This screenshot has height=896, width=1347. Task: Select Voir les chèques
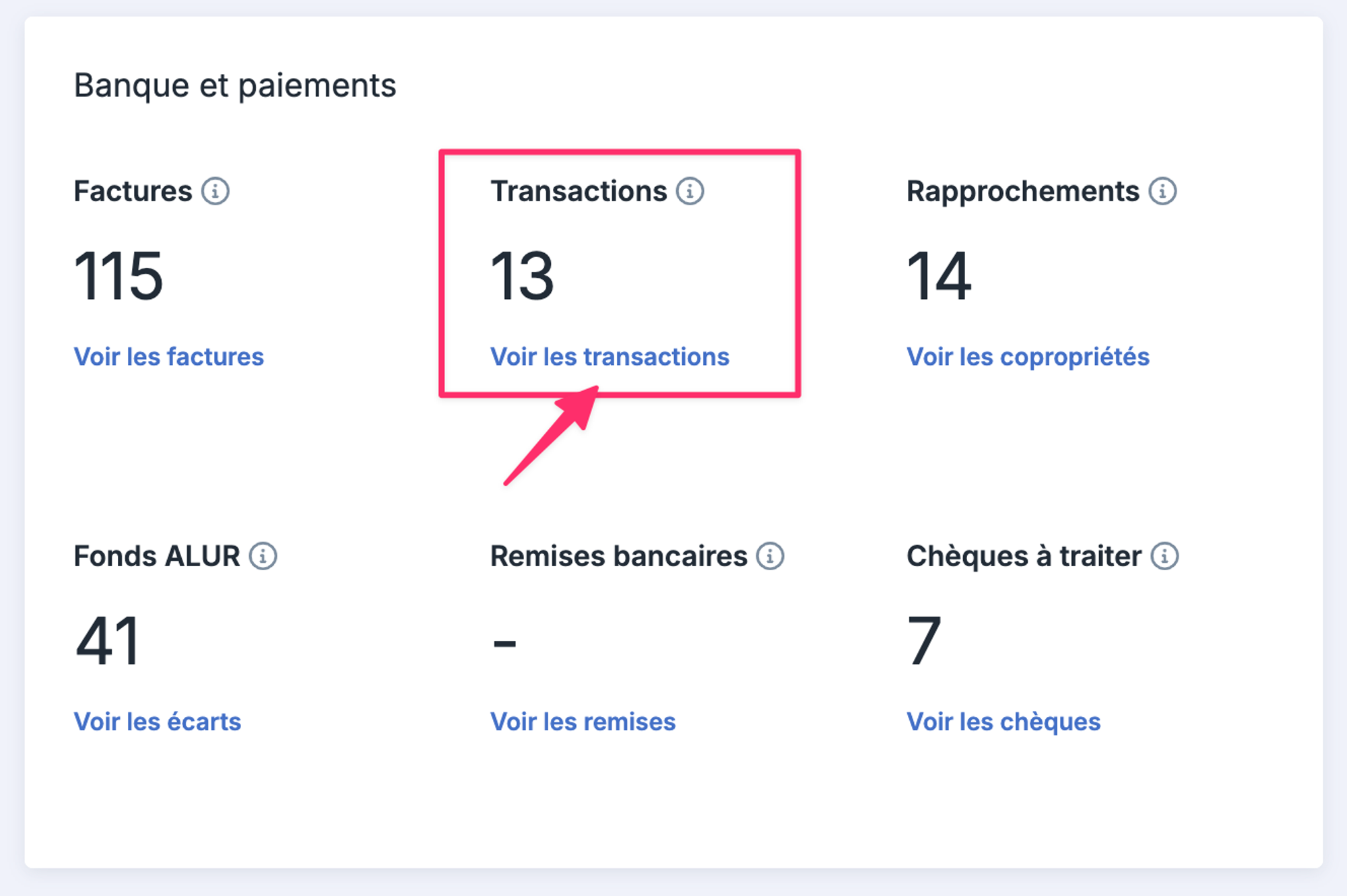(1004, 722)
